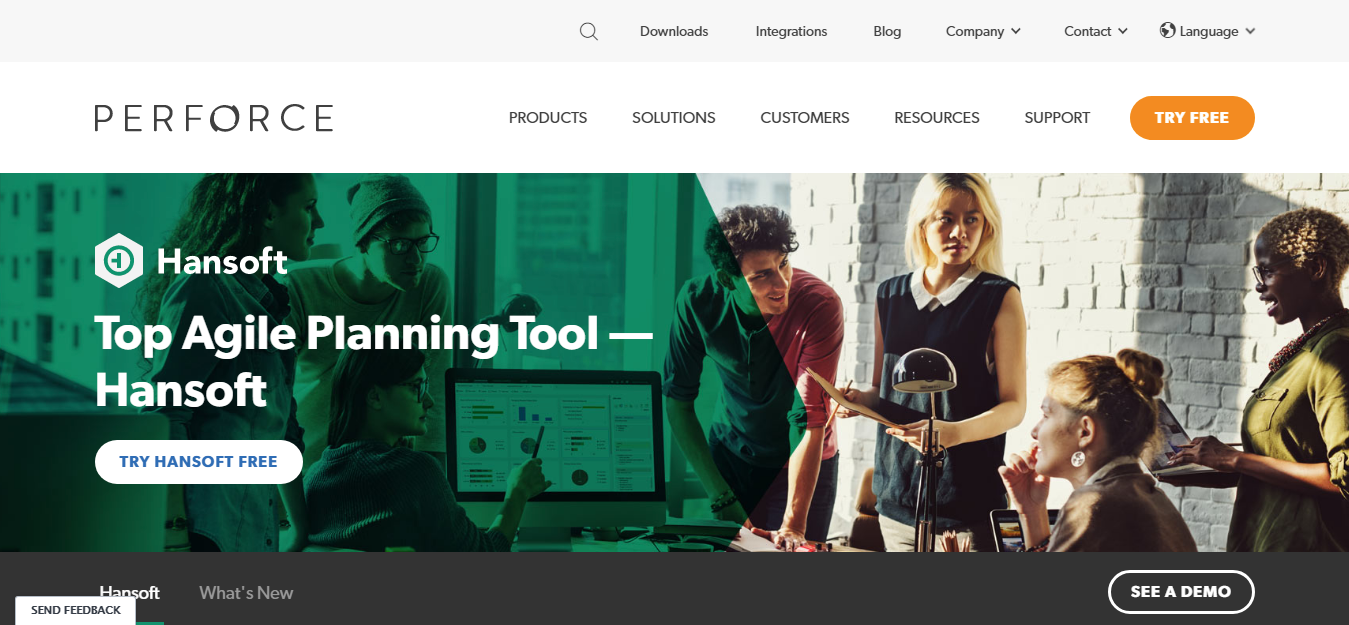Image resolution: width=1349 pixels, height=625 pixels.
Task: Go to the Perforce logo homepage
Action: pyautogui.click(x=214, y=118)
